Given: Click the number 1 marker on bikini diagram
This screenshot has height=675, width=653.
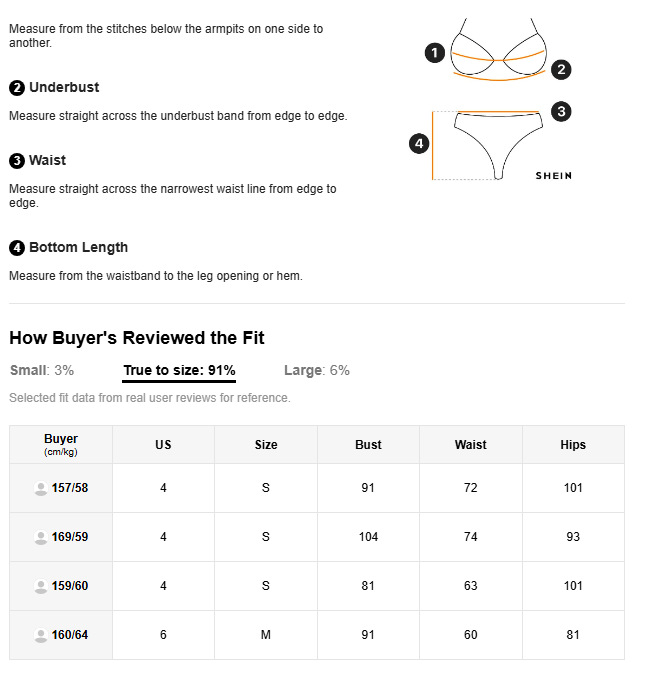Looking at the screenshot, I should pyautogui.click(x=434, y=53).
